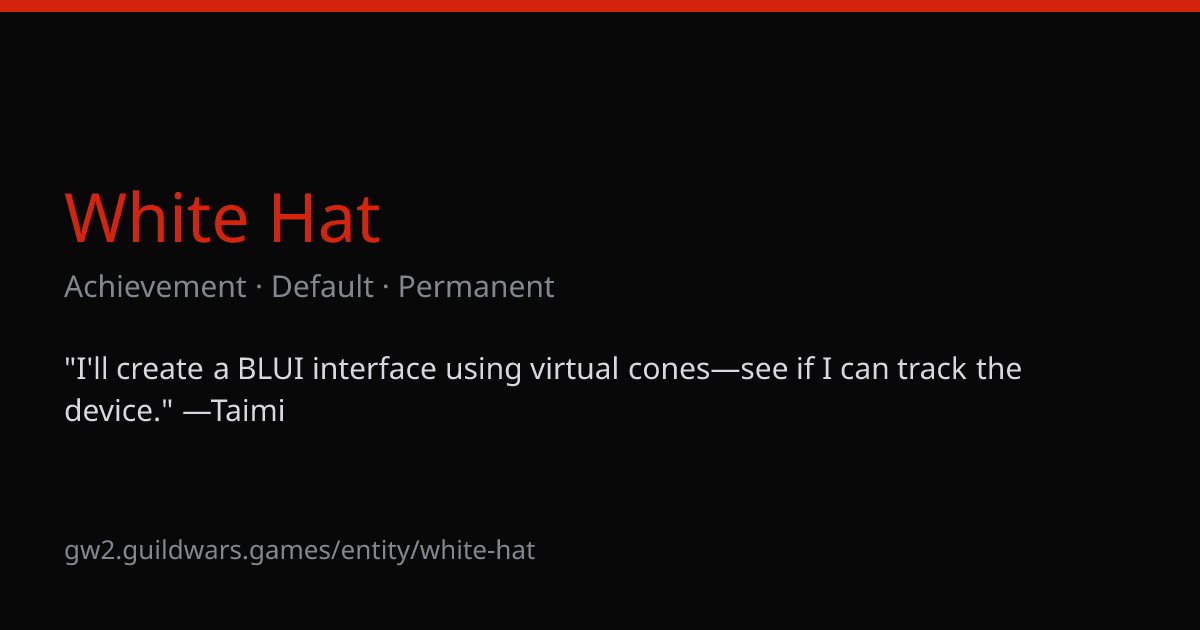Open the gw2.guildwars.games/entity/white-hat URL
Screen dimensions: 1200x630
click(300, 550)
